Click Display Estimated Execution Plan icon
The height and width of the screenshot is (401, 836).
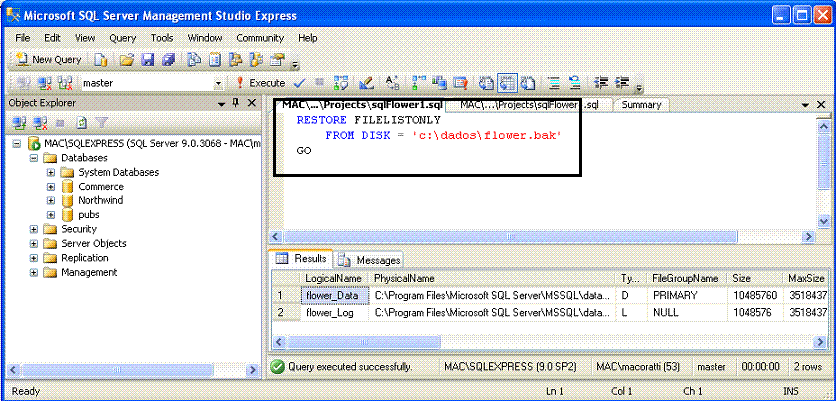click(x=341, y=83)
